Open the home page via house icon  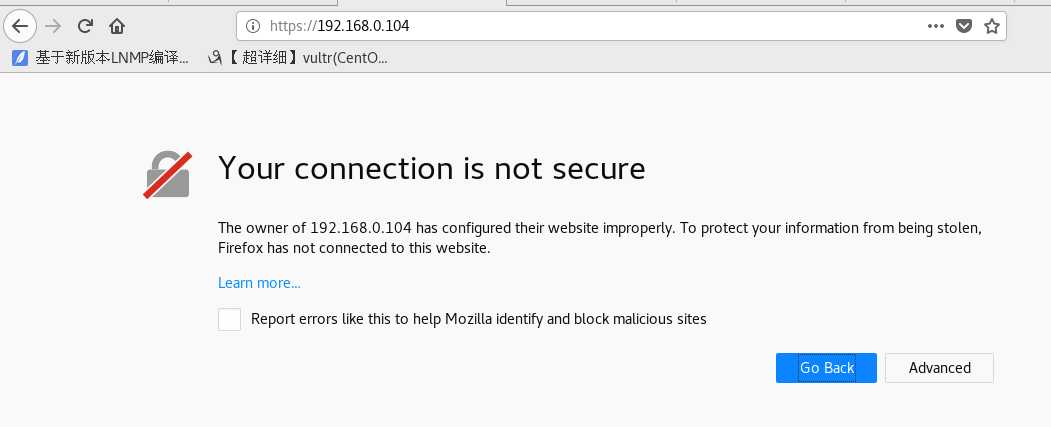117,26
